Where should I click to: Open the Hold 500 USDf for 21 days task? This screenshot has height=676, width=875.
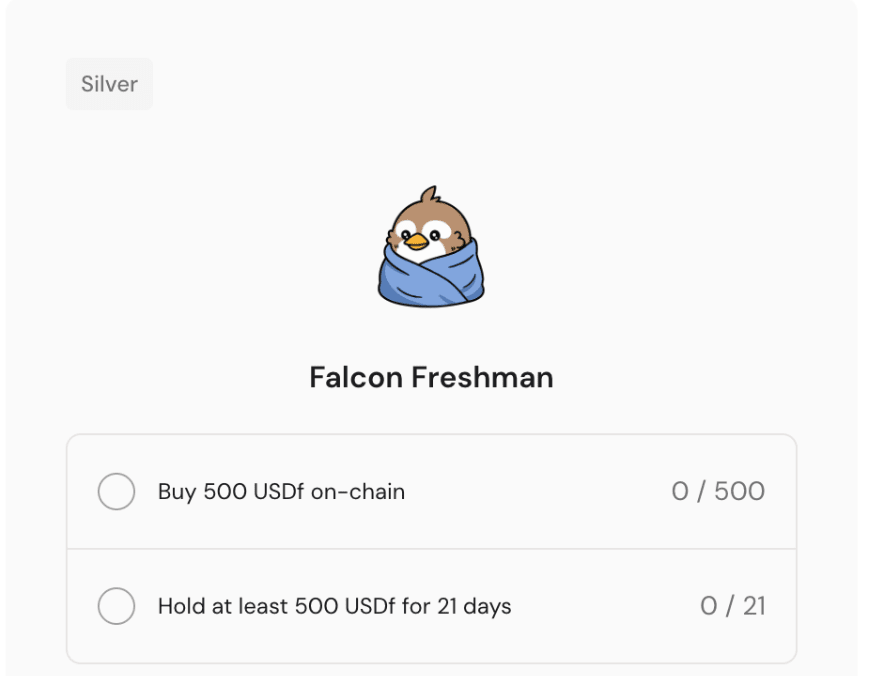(x=334, y=606)
